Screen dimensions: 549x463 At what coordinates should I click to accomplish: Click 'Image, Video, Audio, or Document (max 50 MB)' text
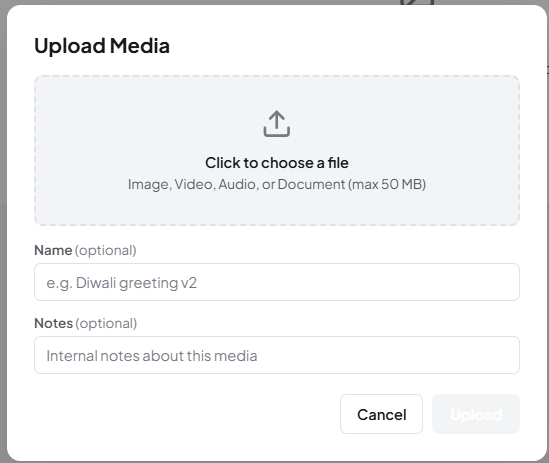pos(277,184)
